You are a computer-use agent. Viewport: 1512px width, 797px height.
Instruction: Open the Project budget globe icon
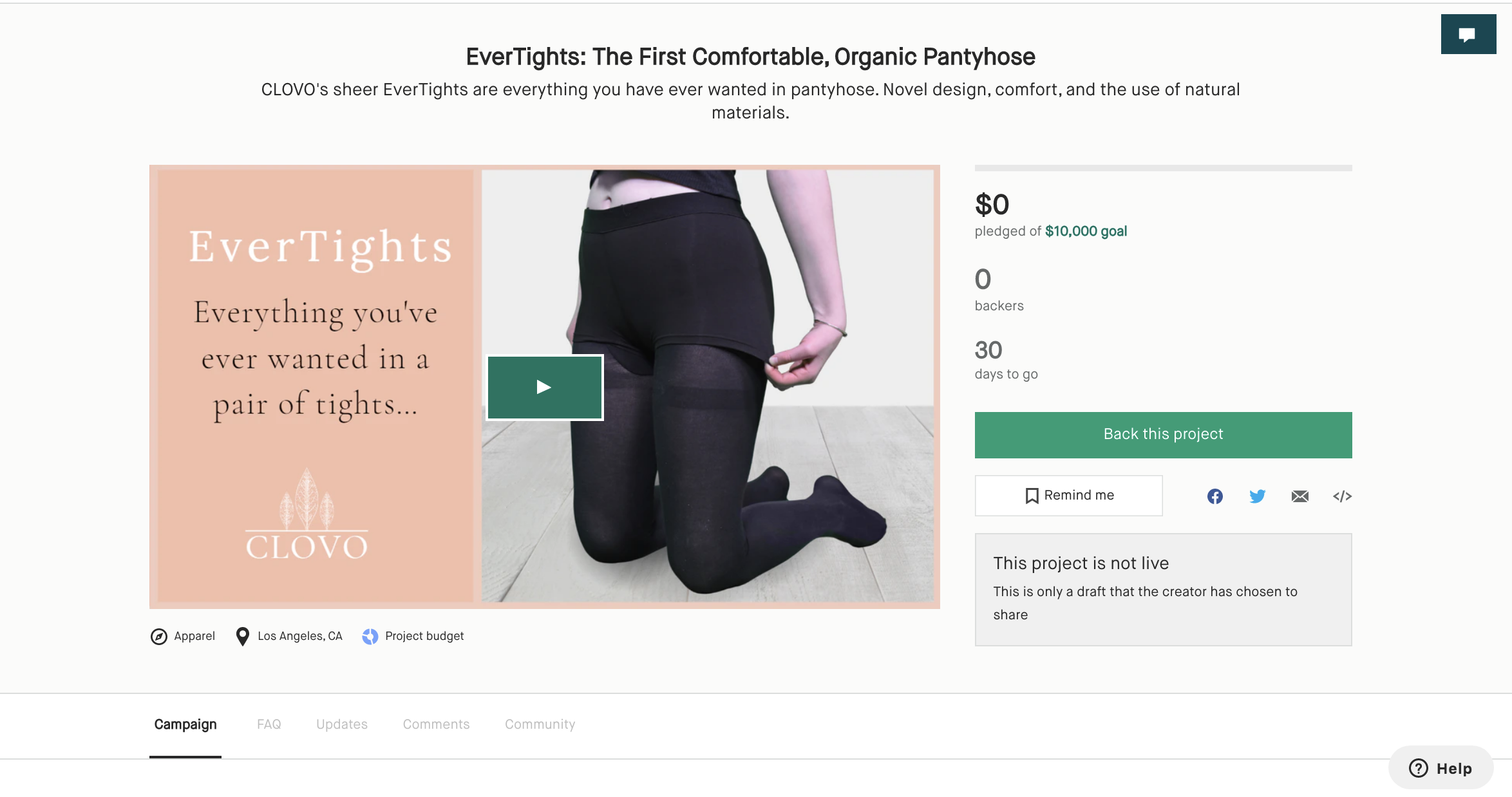pos(370,636)
